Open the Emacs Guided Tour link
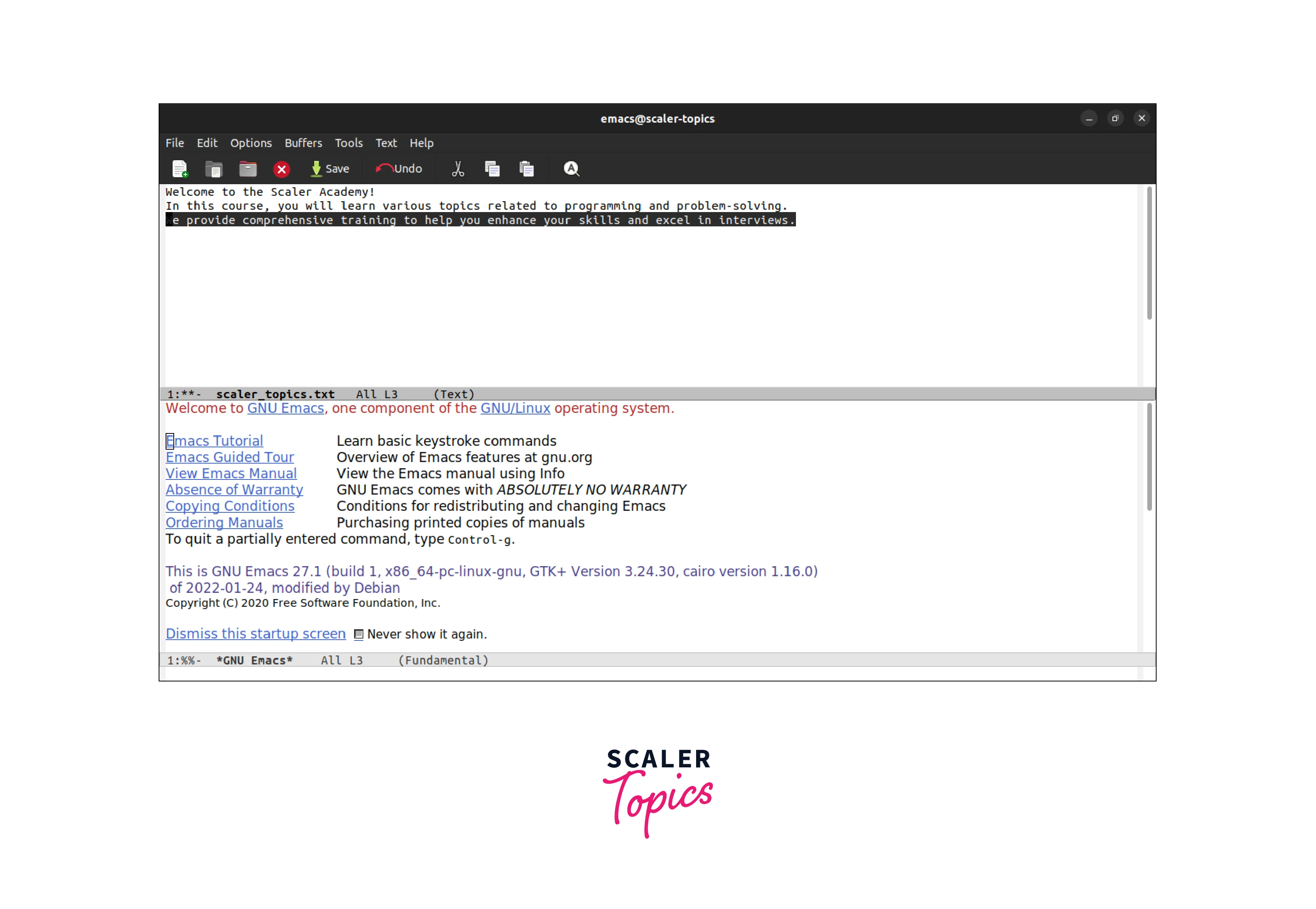The width and height of the screenshot is (1316, 909). pyautogui.click(x=230, y=457)
